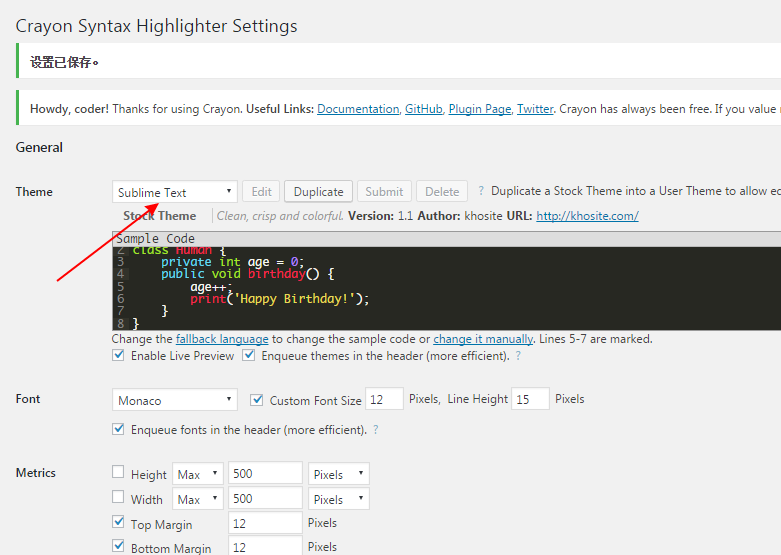Uncheck Enqueue themes in the header
Viewport: 781px width, 555px height.
(249, 355)
